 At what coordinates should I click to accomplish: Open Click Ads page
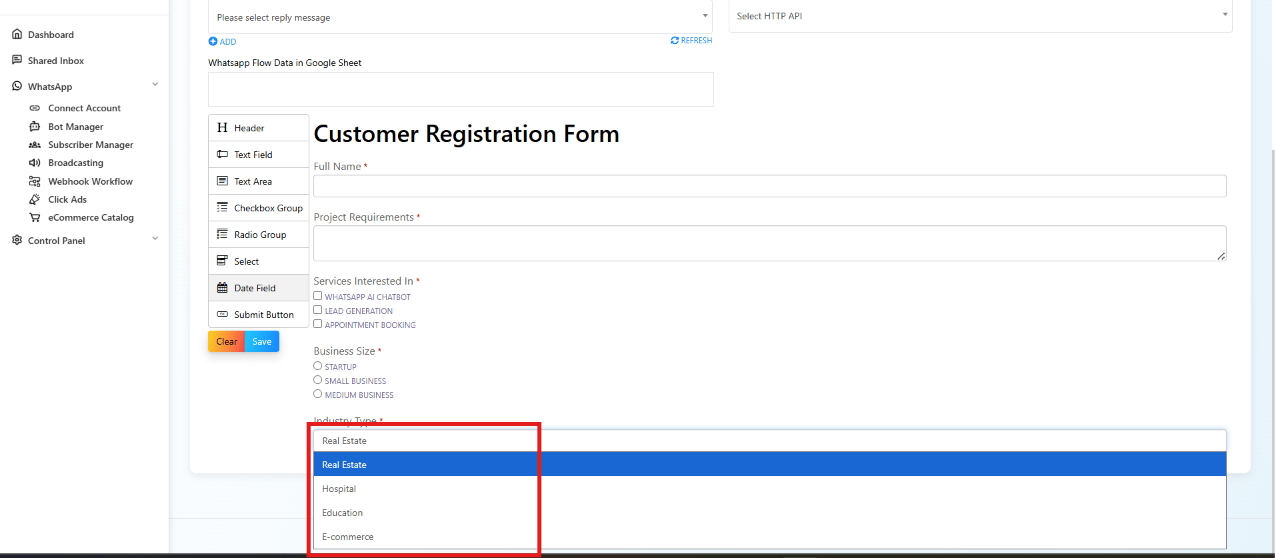(67, 200)
